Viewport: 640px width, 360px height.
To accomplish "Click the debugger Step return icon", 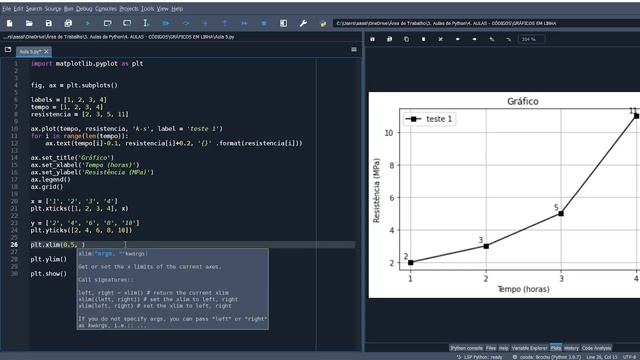I will [224, 24].
